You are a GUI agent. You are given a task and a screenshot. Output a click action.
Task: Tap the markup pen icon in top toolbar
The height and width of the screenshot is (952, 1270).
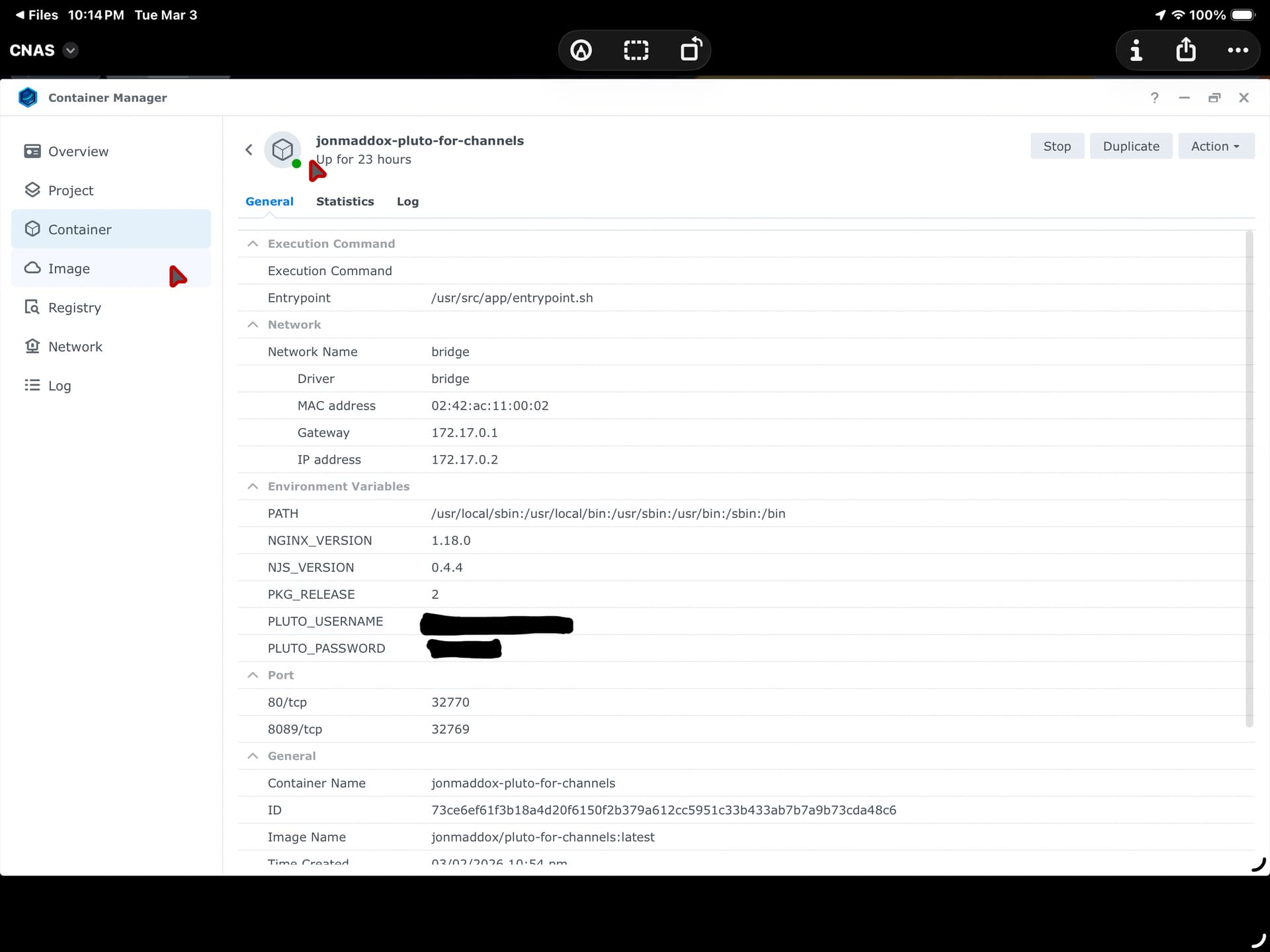pos(581,50)
